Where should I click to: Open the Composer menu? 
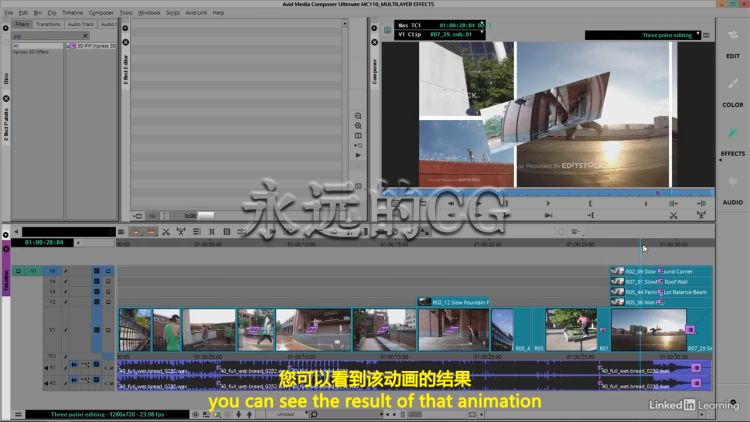pyautogui.click(x=101, y=13)
